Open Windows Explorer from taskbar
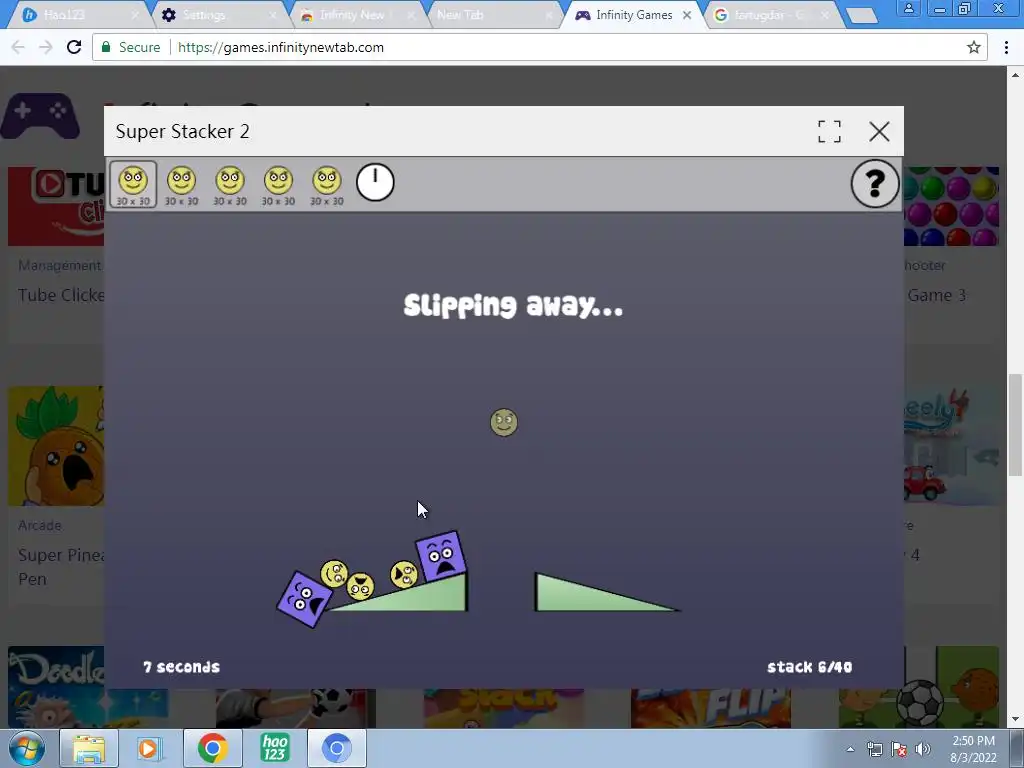Image resolution: width=1024 pixels, height=768 pixels. (x=89, y=748)
